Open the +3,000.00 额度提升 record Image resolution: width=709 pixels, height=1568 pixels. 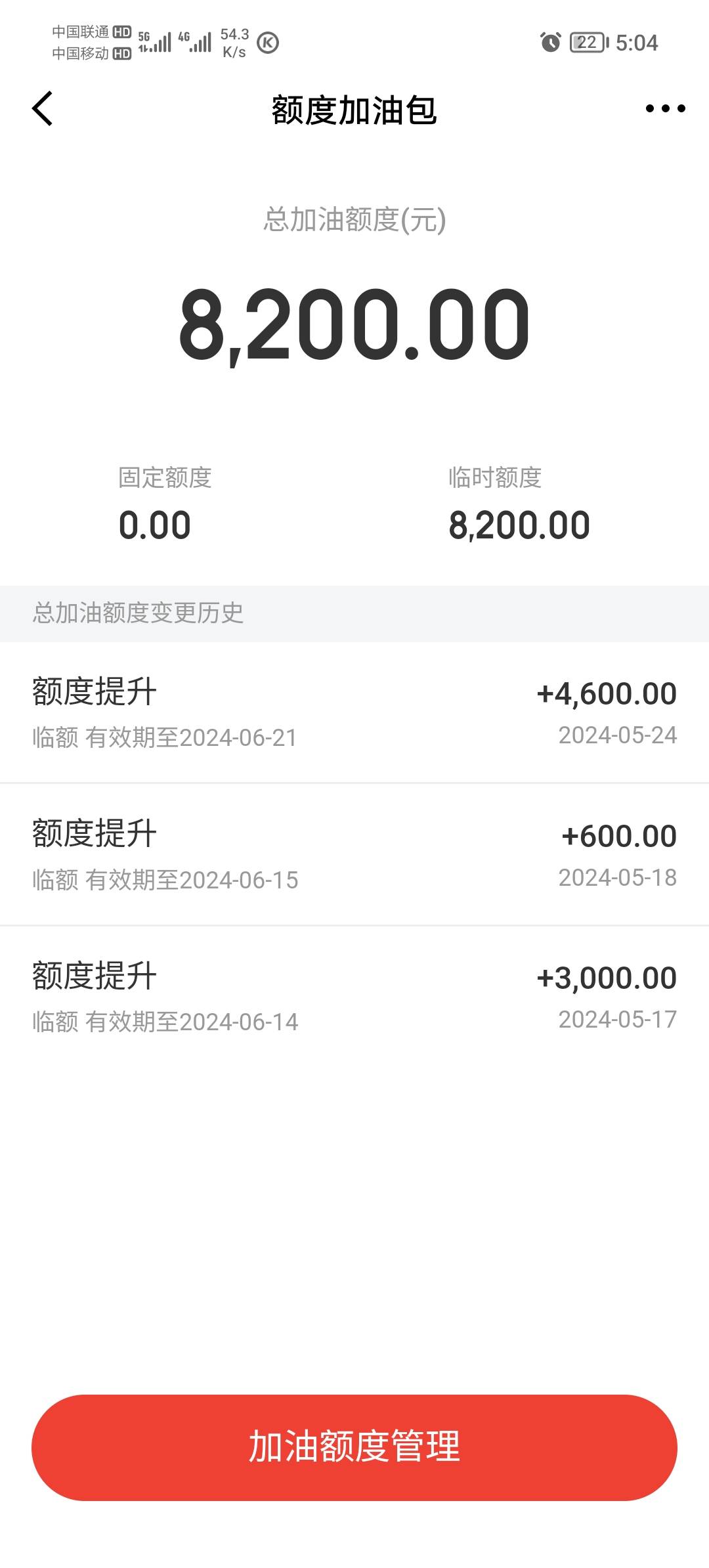354,997
